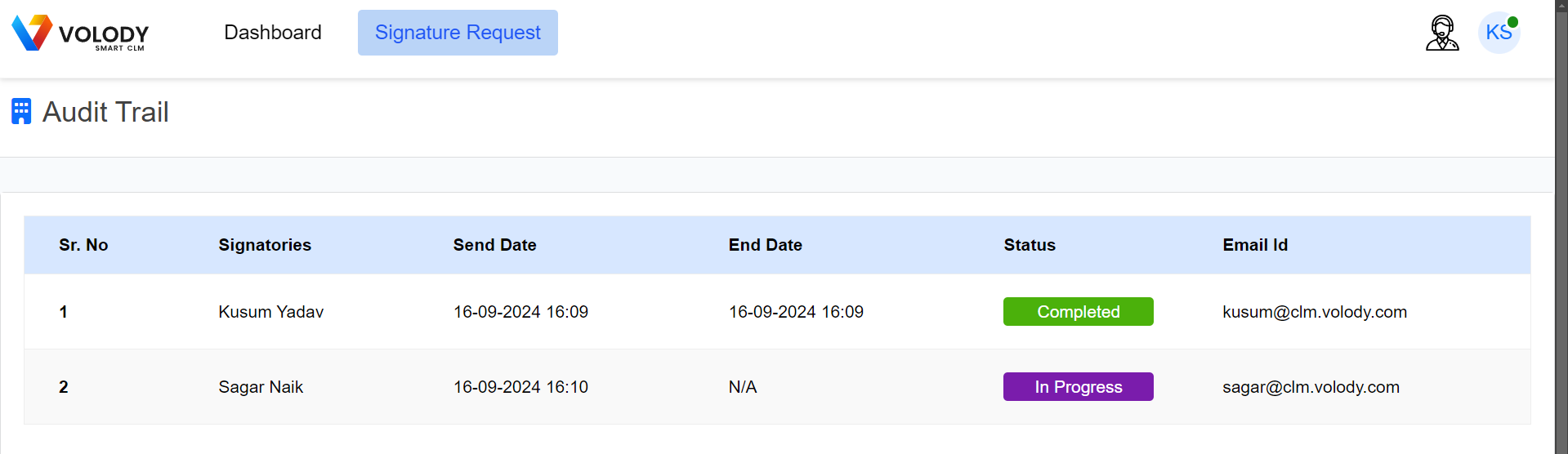Click the Volody Smart CLM logo
The width and height of the screenshot is (1568, 454).
pos(80,33)
